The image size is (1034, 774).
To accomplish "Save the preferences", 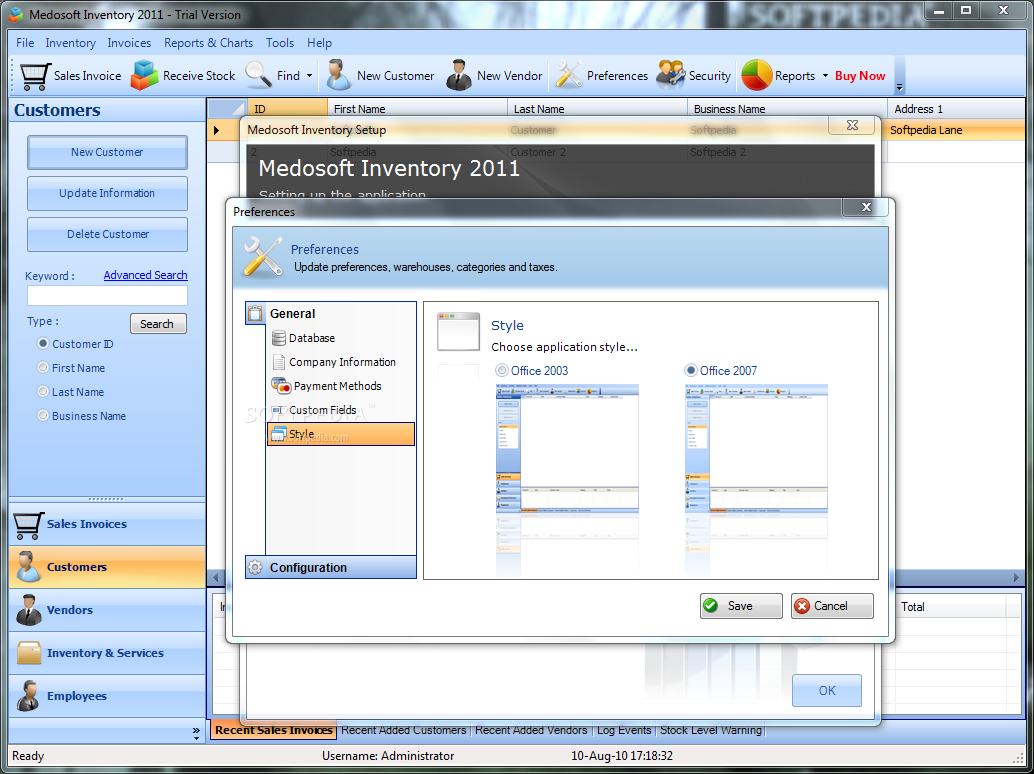I will 741,606.
